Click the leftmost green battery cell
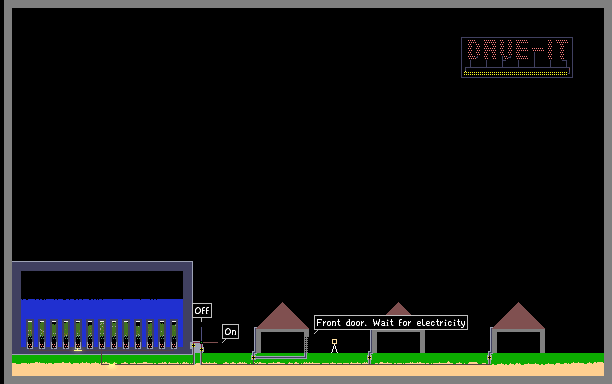The width and height of the screenshot is (612, 384). click(x=30, y=334)
